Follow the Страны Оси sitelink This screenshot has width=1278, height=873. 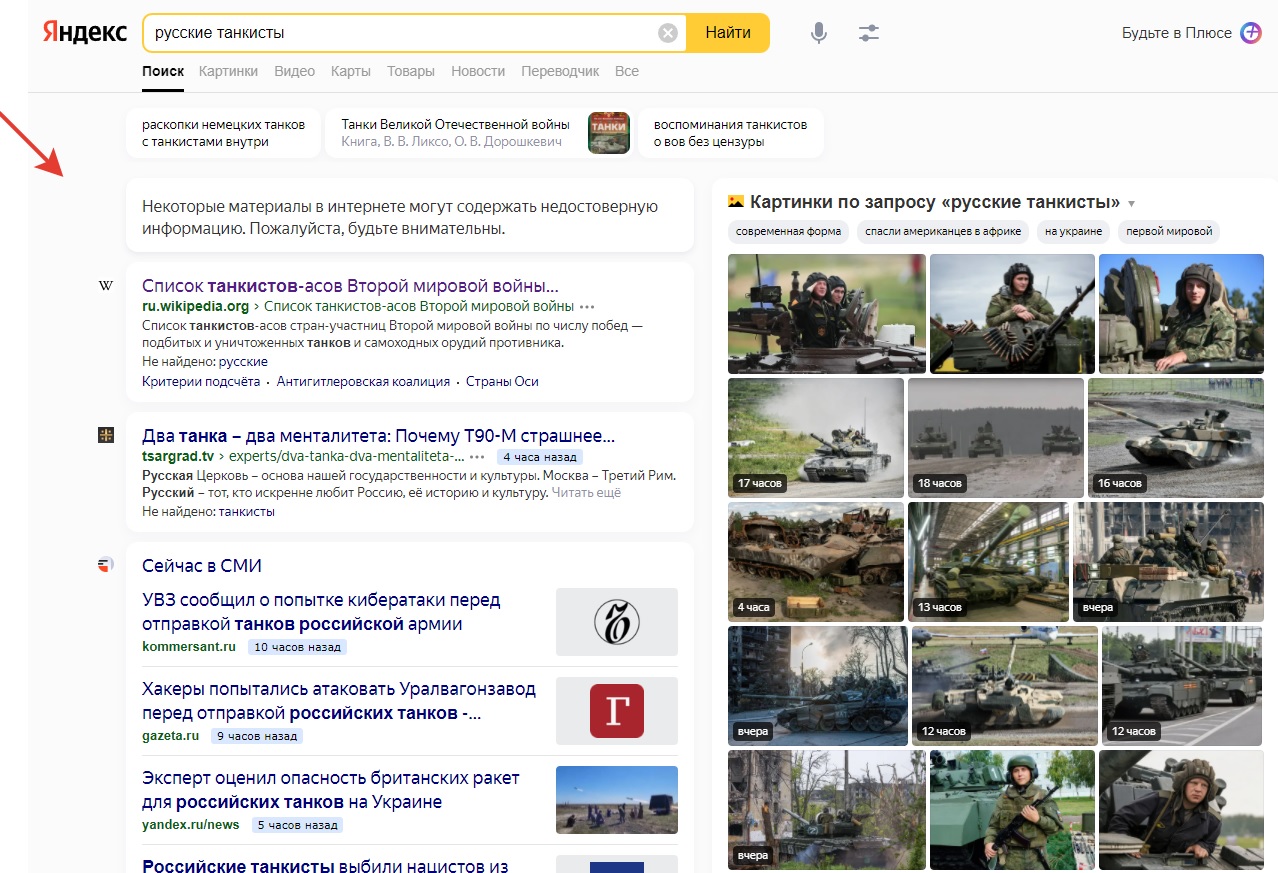[x=502, y=381]
